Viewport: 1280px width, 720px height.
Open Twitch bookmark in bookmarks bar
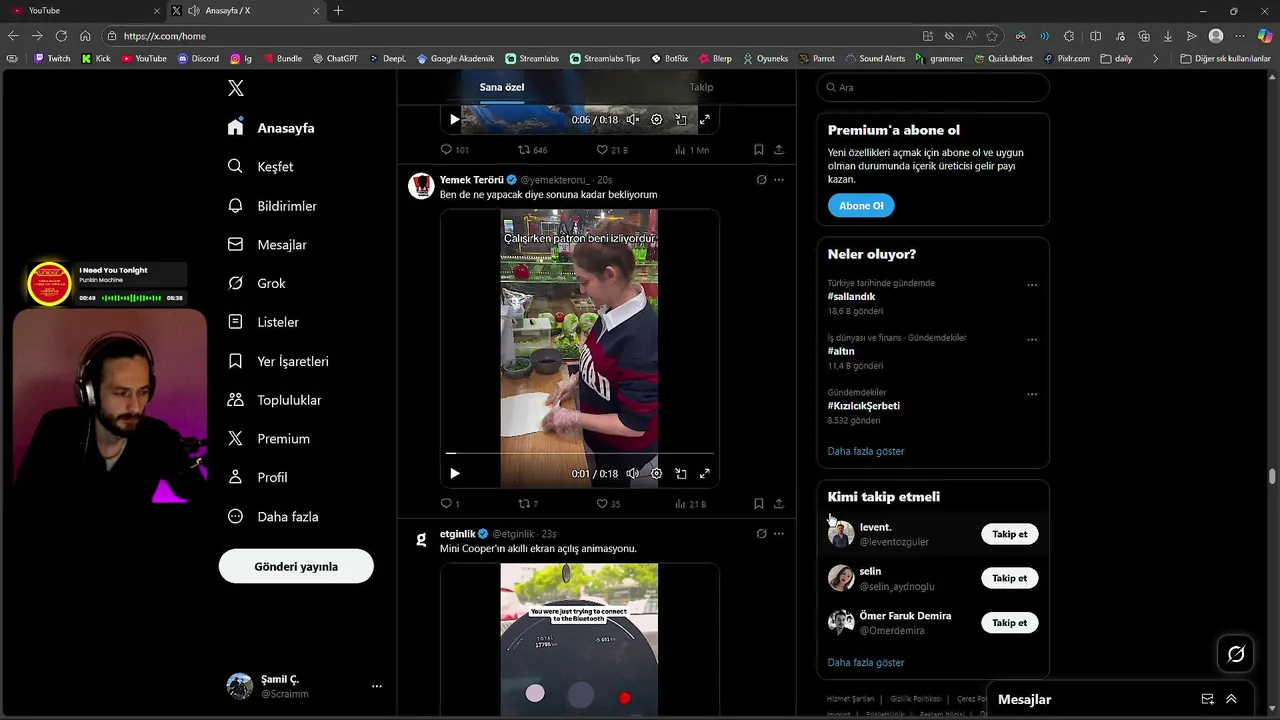coord(53,58)
